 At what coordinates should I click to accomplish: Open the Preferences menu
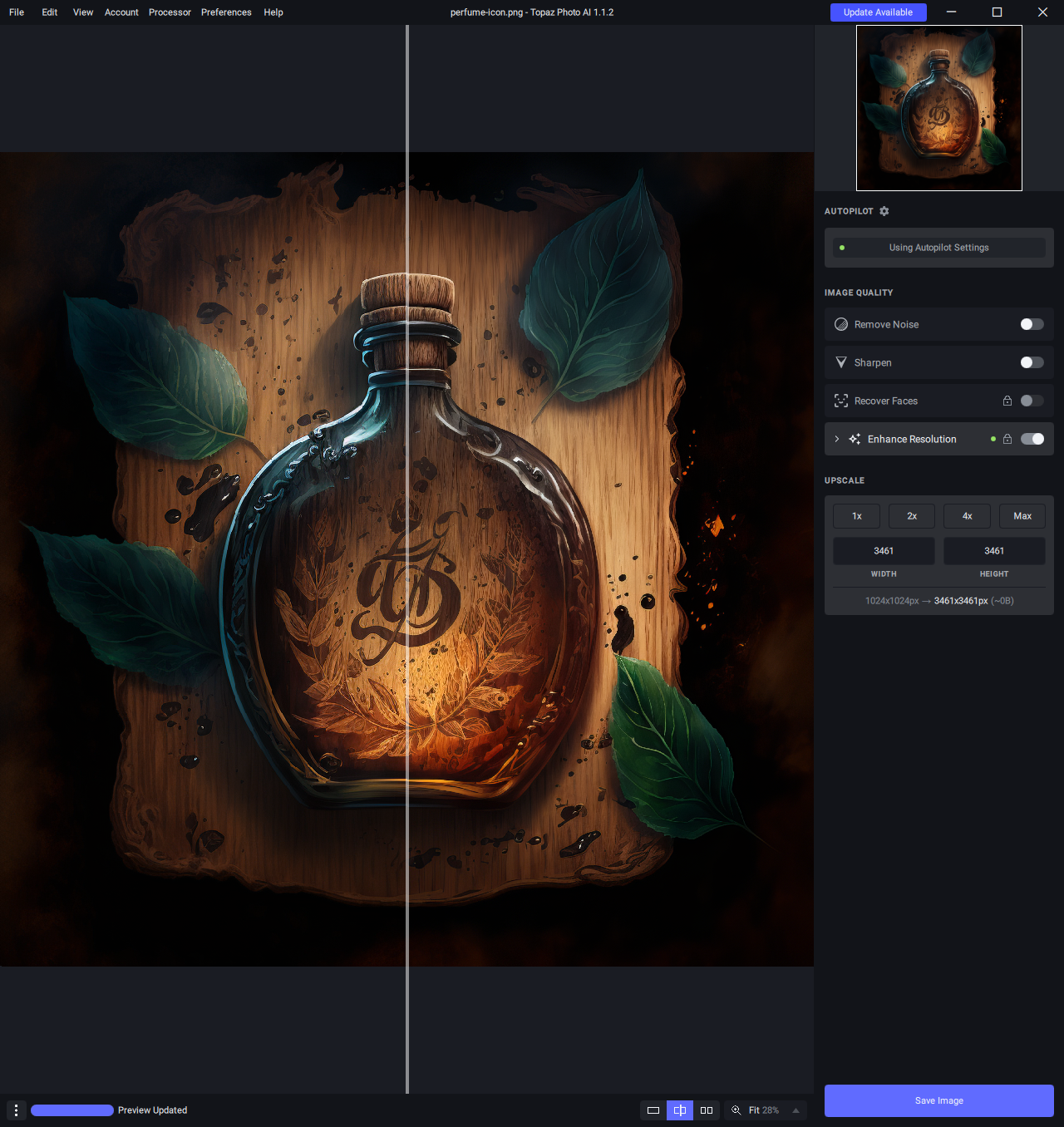[226, 12]
